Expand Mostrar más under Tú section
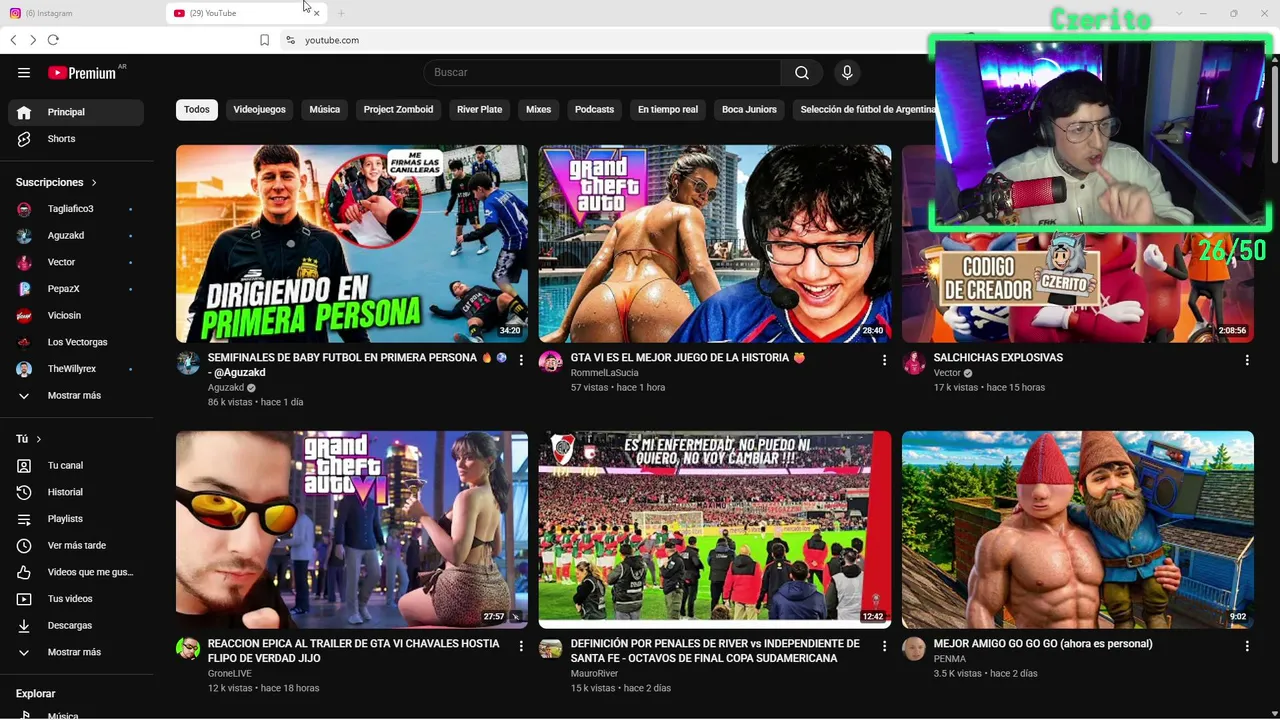The width and height of the screenshot is (1280, 720). pos(76,652)
